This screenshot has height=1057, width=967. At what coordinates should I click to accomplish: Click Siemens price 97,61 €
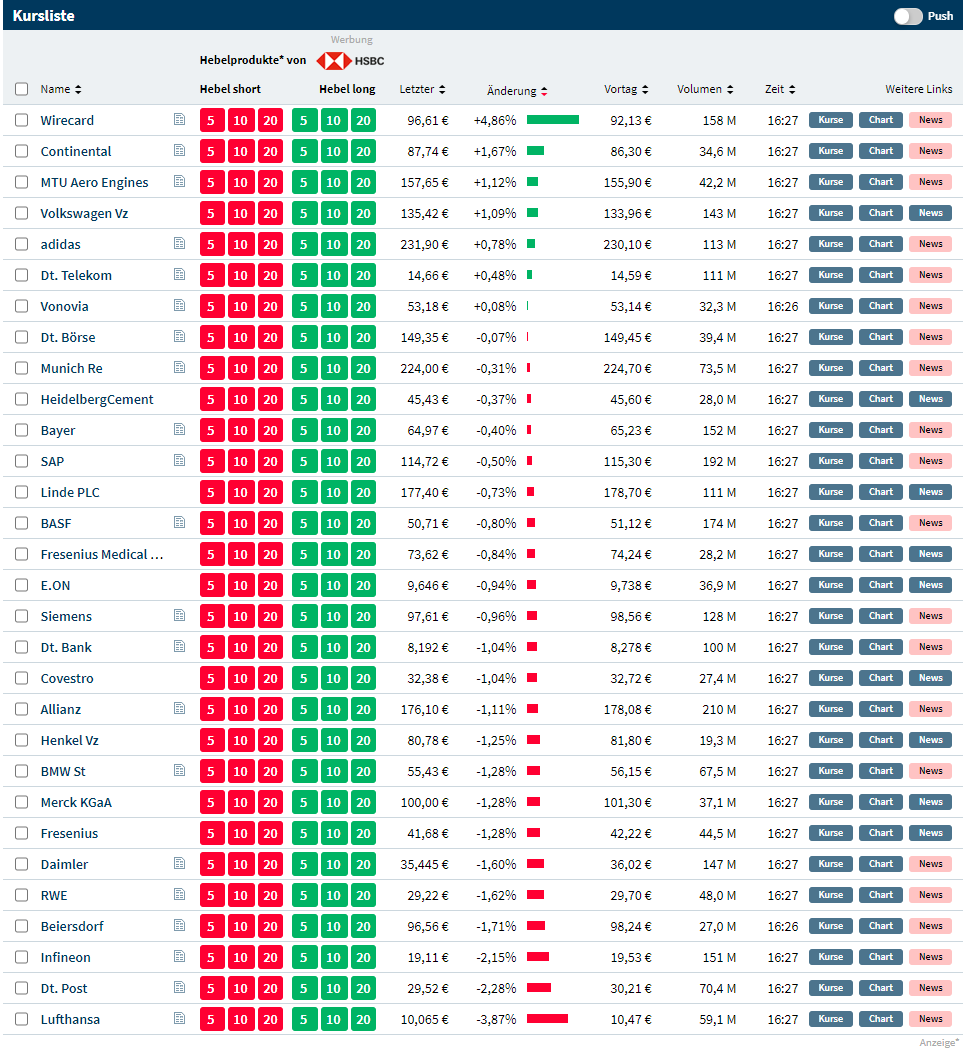click(x=428, y=616)
